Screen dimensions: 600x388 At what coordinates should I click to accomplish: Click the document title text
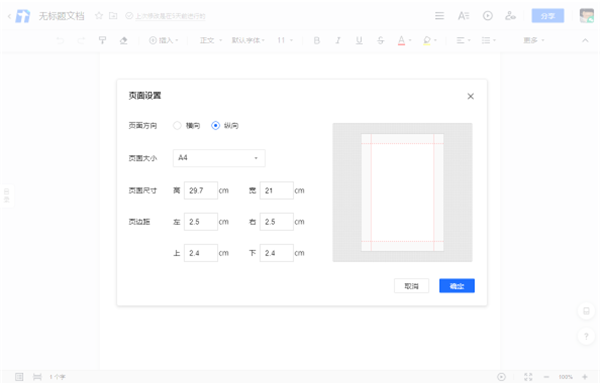pyautogui.click(x=61, y=16)
